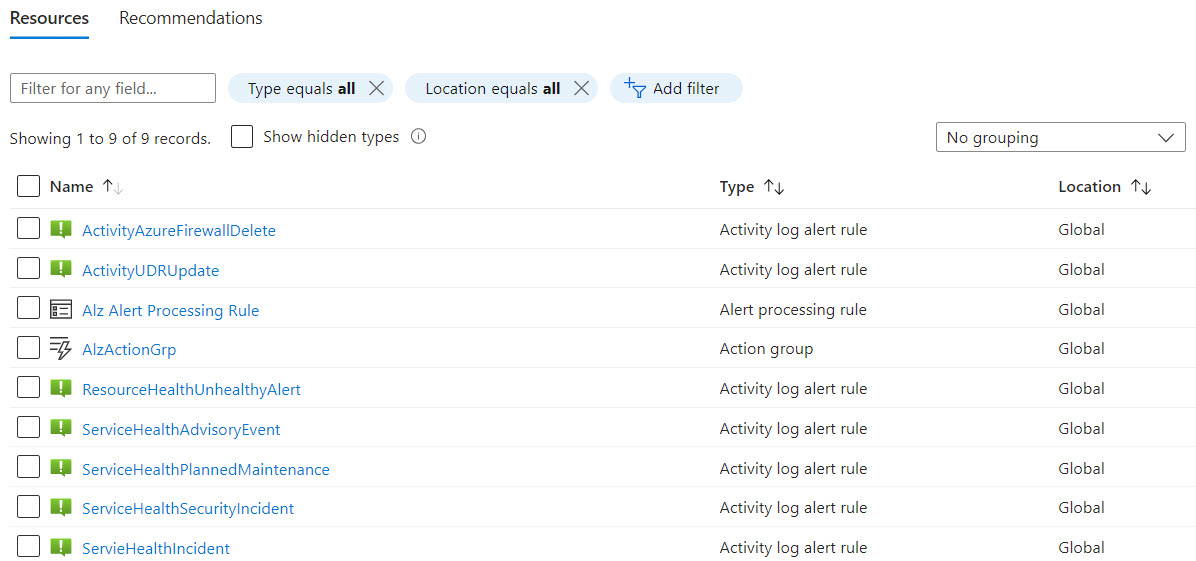Focus the Filter for any field box
Image resolution: width=1196 pixels, height=561 pixels.
click(x=113, y=88)
